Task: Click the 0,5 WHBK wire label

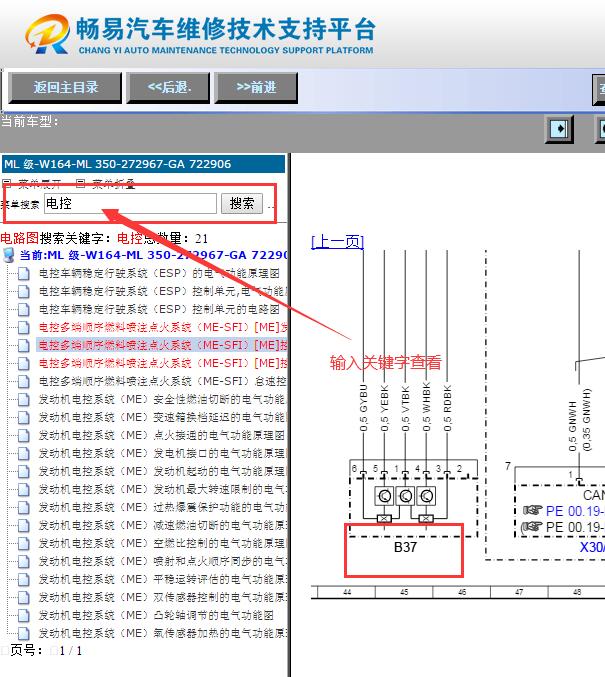Action: [x=426, y=406]
